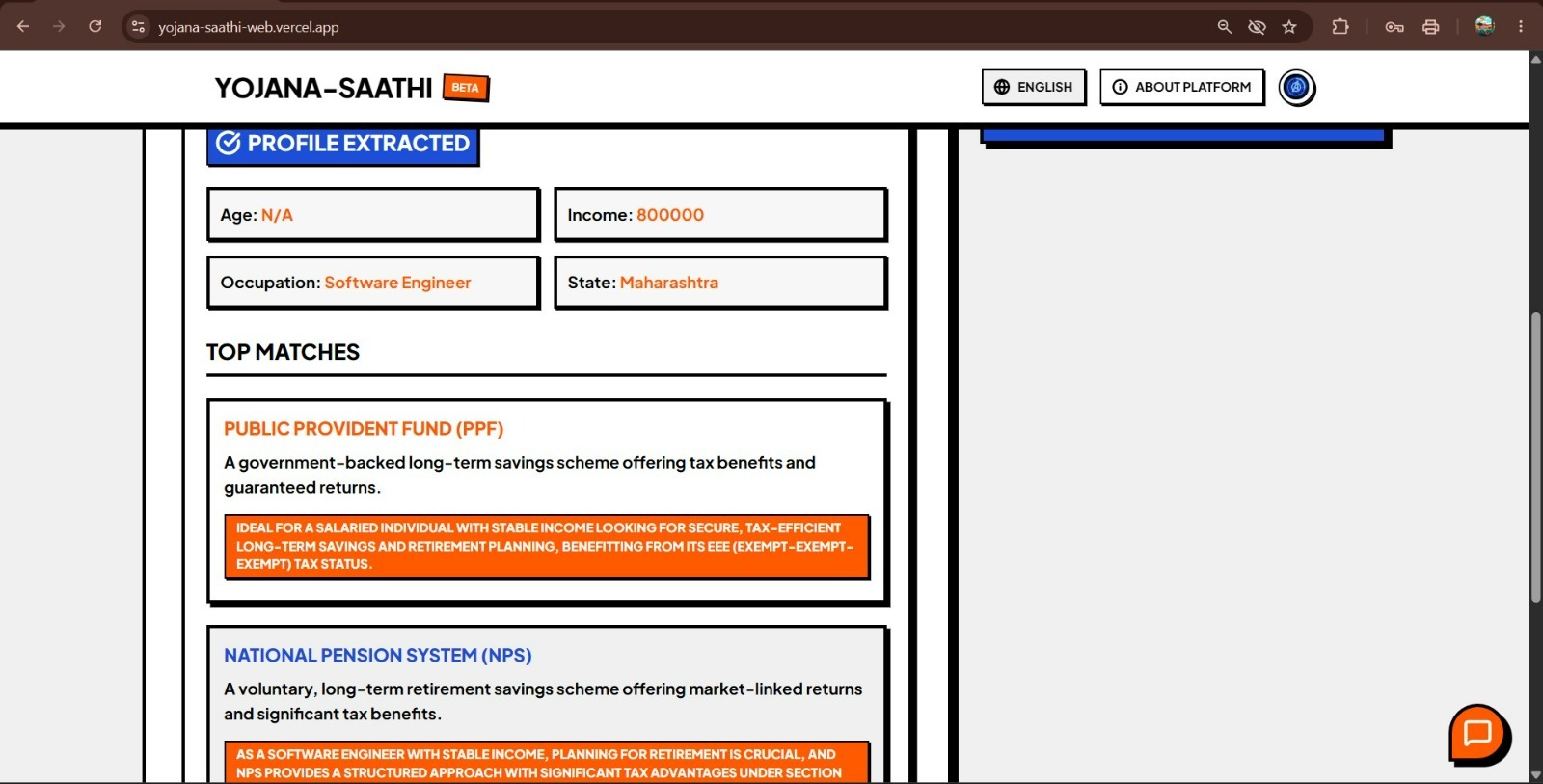The image size is (1543, 784).
Task: Open the ABOUT PLATFORM button
Action: click(x=1182, y=87)
